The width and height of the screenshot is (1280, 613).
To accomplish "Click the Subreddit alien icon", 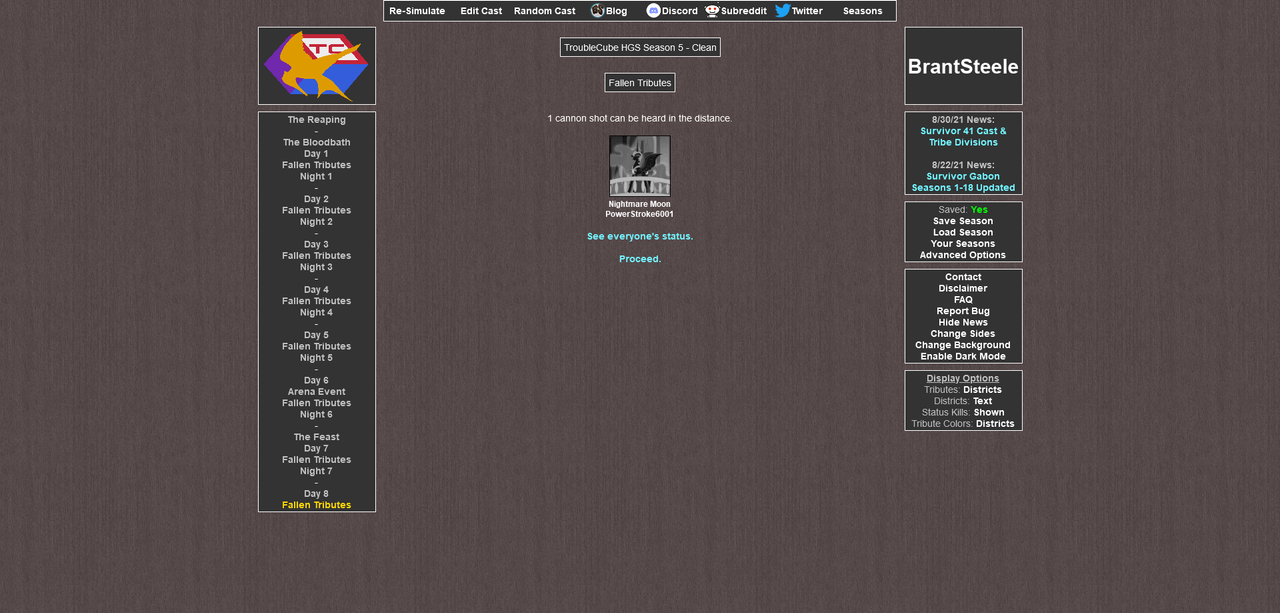I will [712, 11].
